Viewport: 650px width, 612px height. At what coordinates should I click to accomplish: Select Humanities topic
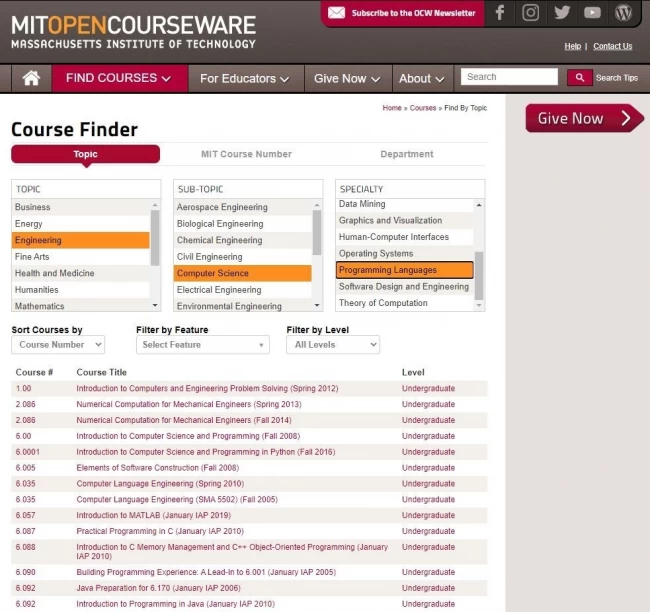coord(80,290)
